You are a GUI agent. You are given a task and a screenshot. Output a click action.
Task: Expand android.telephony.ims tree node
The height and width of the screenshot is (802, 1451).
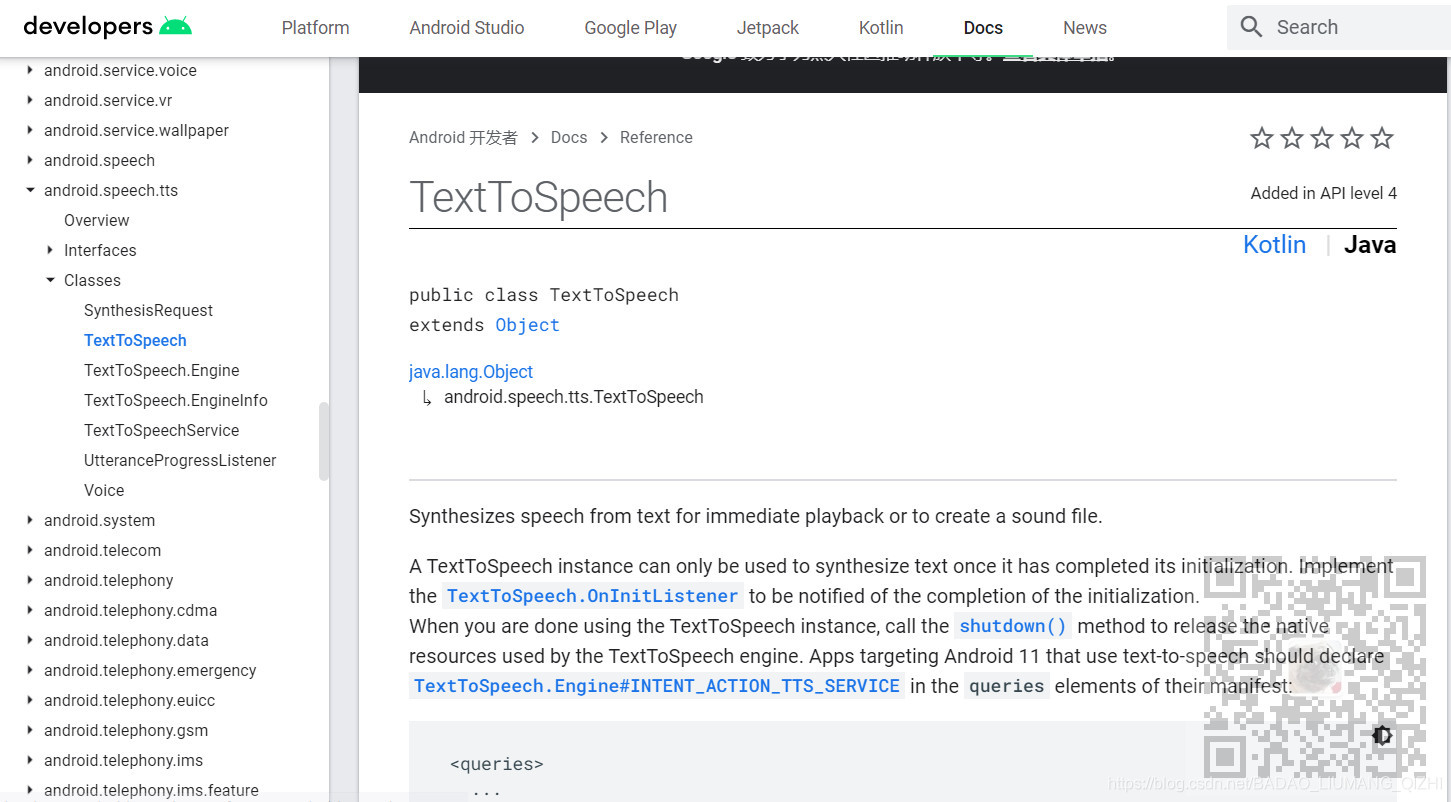(30, 760)
